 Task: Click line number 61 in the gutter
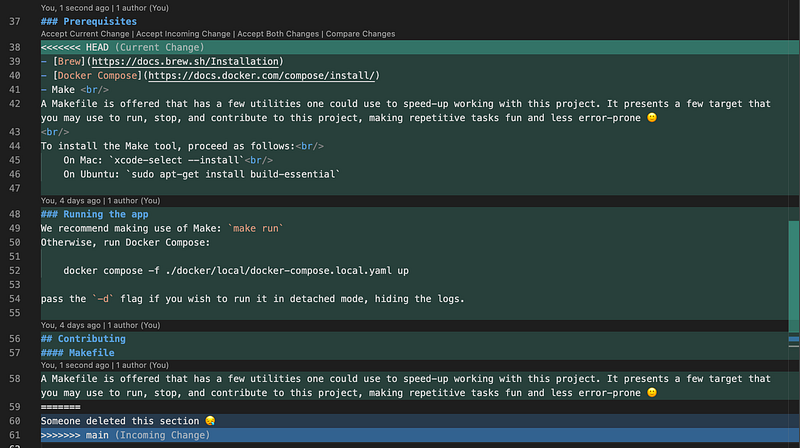(15, 435)
